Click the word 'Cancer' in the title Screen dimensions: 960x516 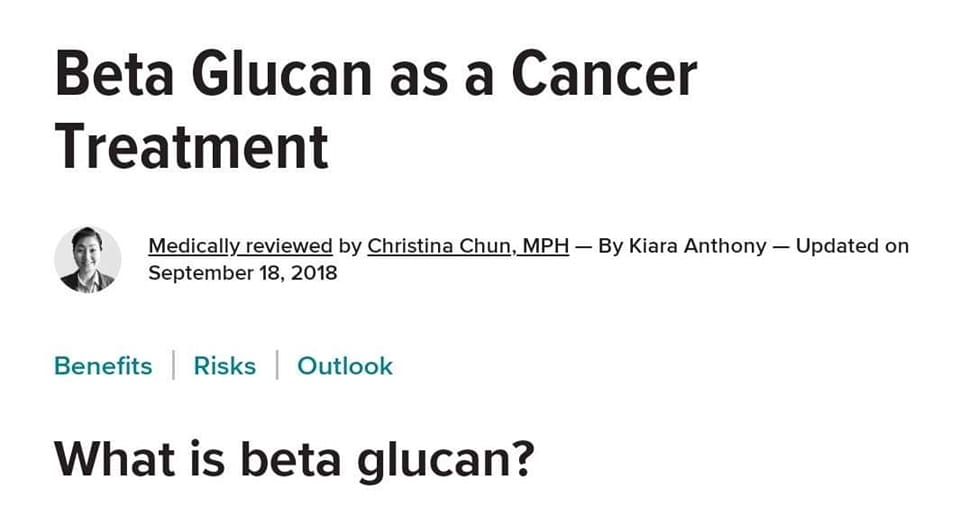pos(604,73)
